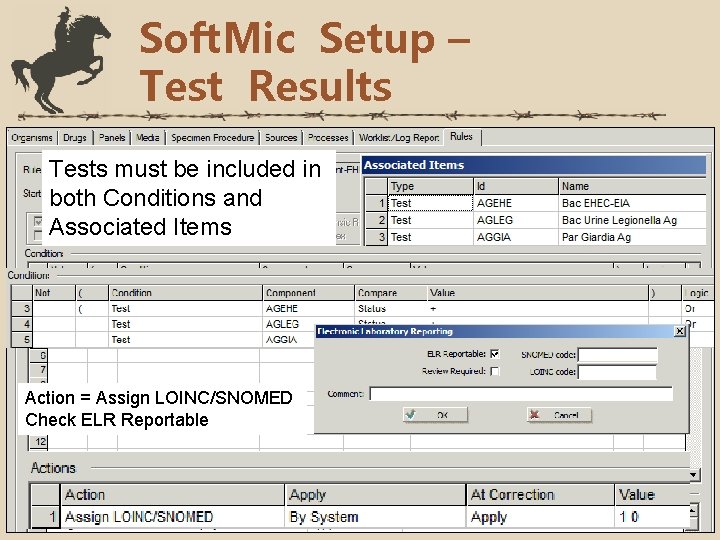The width and height of the screenshot is (720, 540).
Task: Select row 12 header in conditions grid
Action: [x=40, y=441]
